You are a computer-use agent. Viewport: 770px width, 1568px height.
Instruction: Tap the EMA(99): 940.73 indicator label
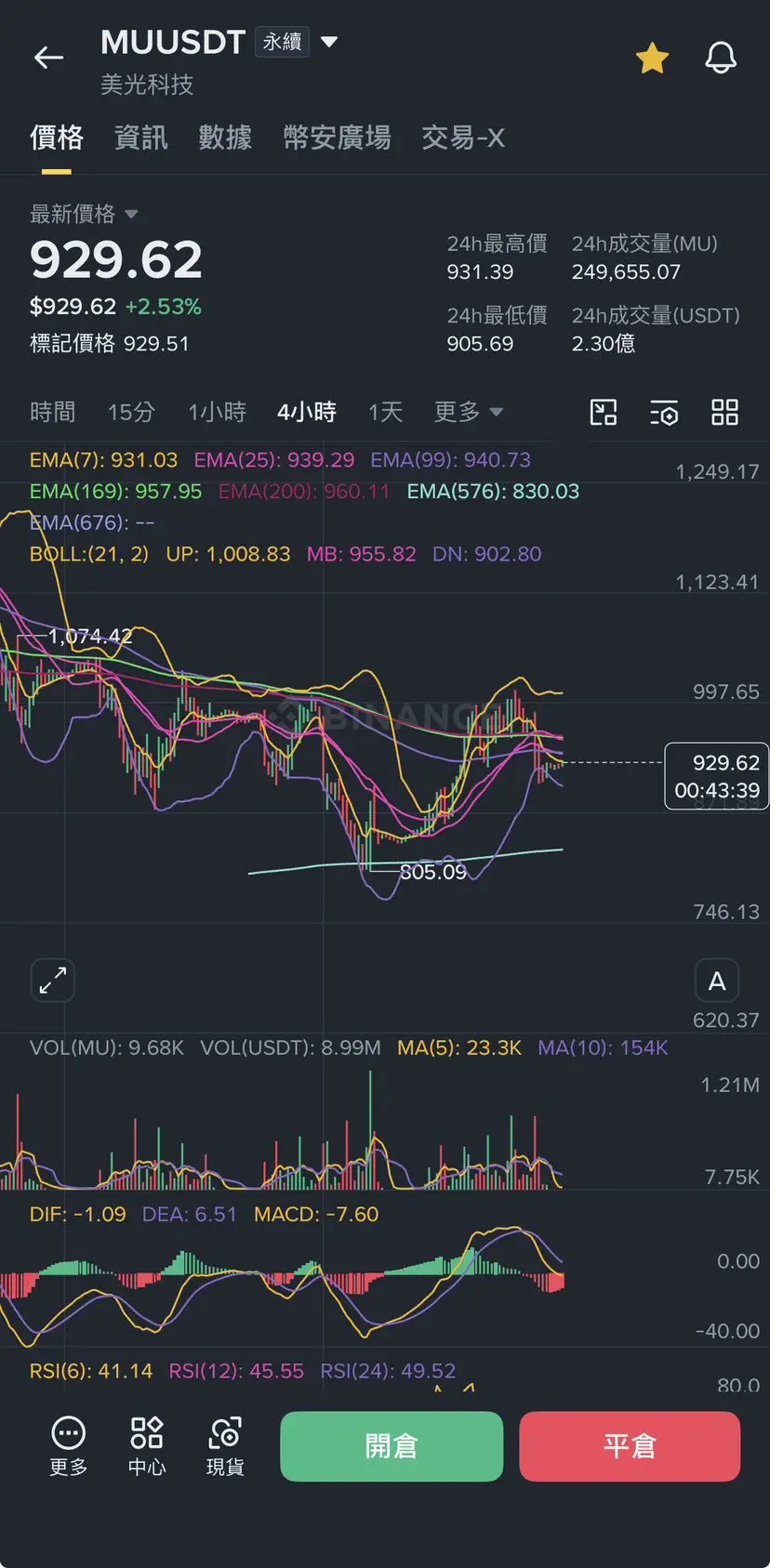click(x=451, y=460)
